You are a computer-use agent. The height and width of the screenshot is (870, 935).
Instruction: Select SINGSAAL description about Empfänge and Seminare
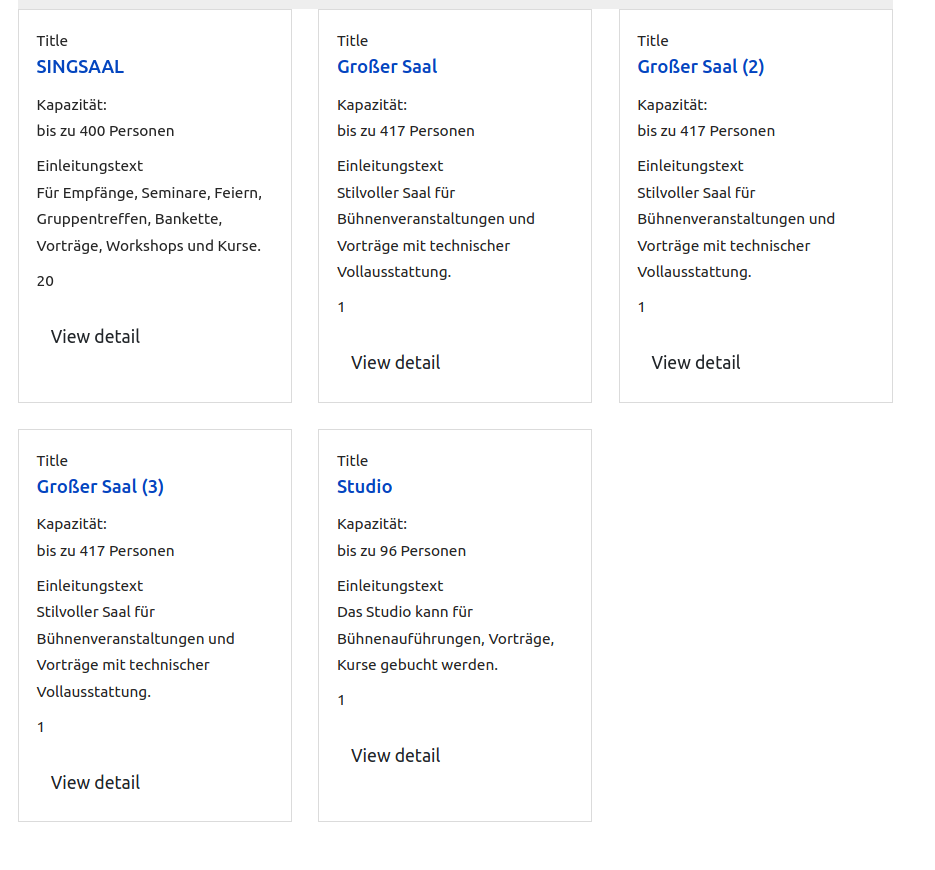149,219
